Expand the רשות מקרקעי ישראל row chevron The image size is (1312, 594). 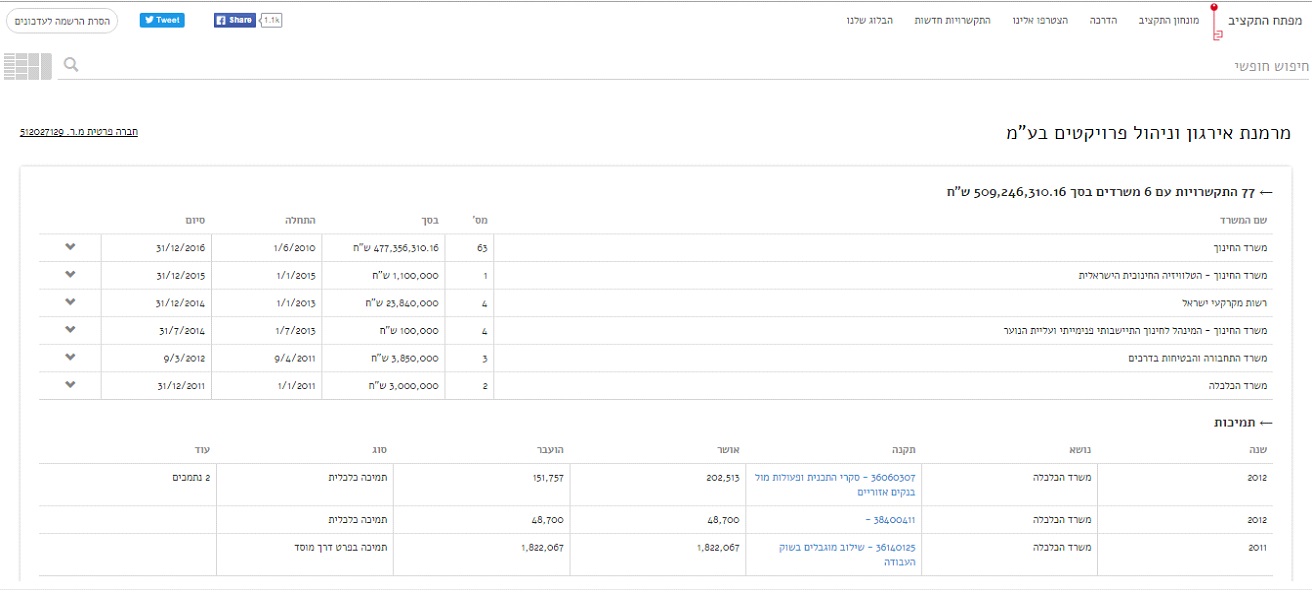pos(70,302)
